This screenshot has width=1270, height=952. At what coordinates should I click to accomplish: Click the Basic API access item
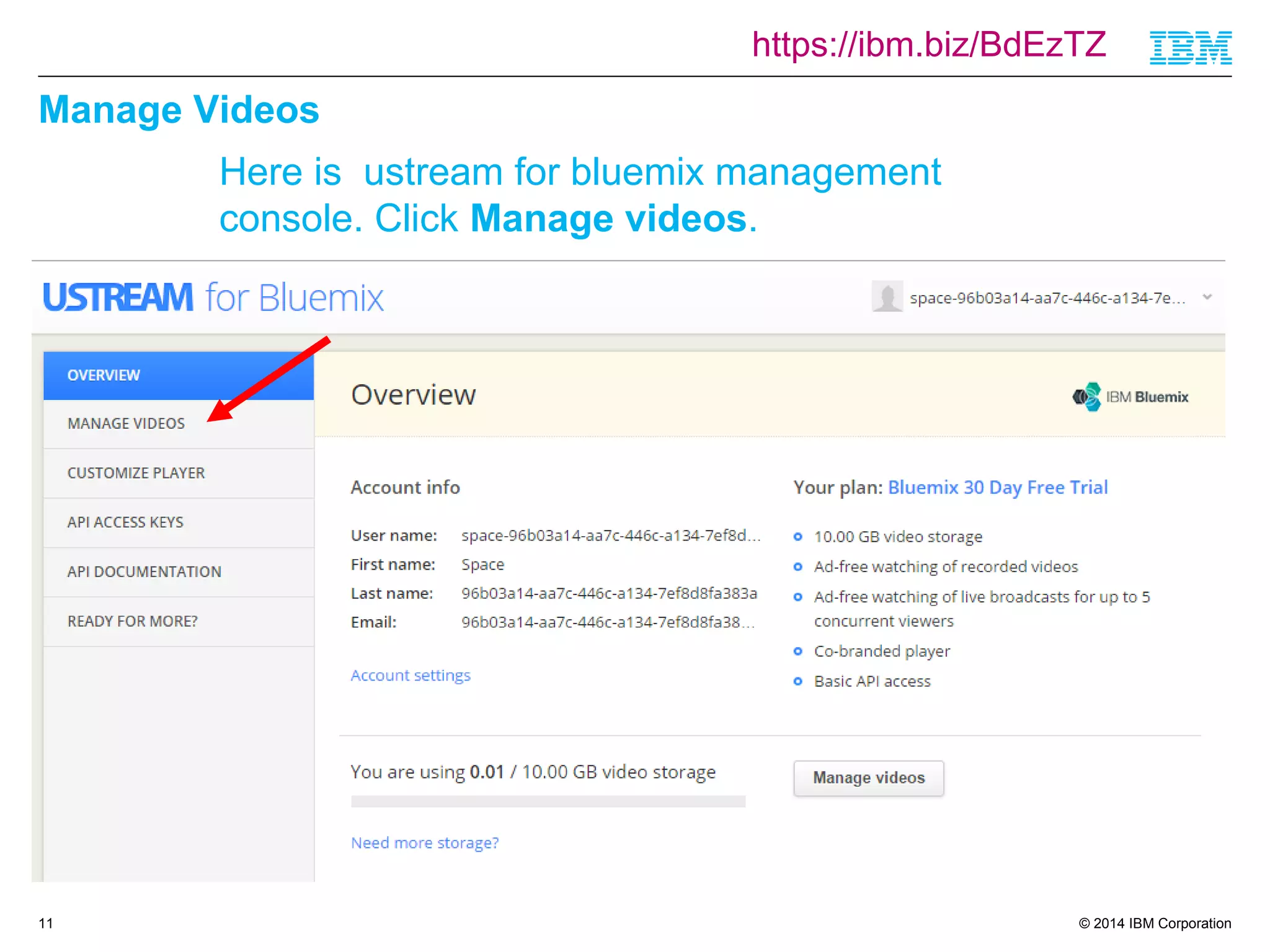(872, 682)
